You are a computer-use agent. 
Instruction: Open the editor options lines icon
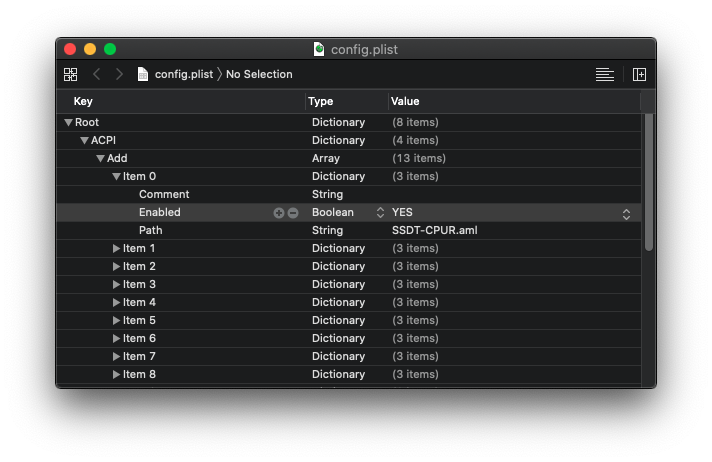[x=604, y=74]
